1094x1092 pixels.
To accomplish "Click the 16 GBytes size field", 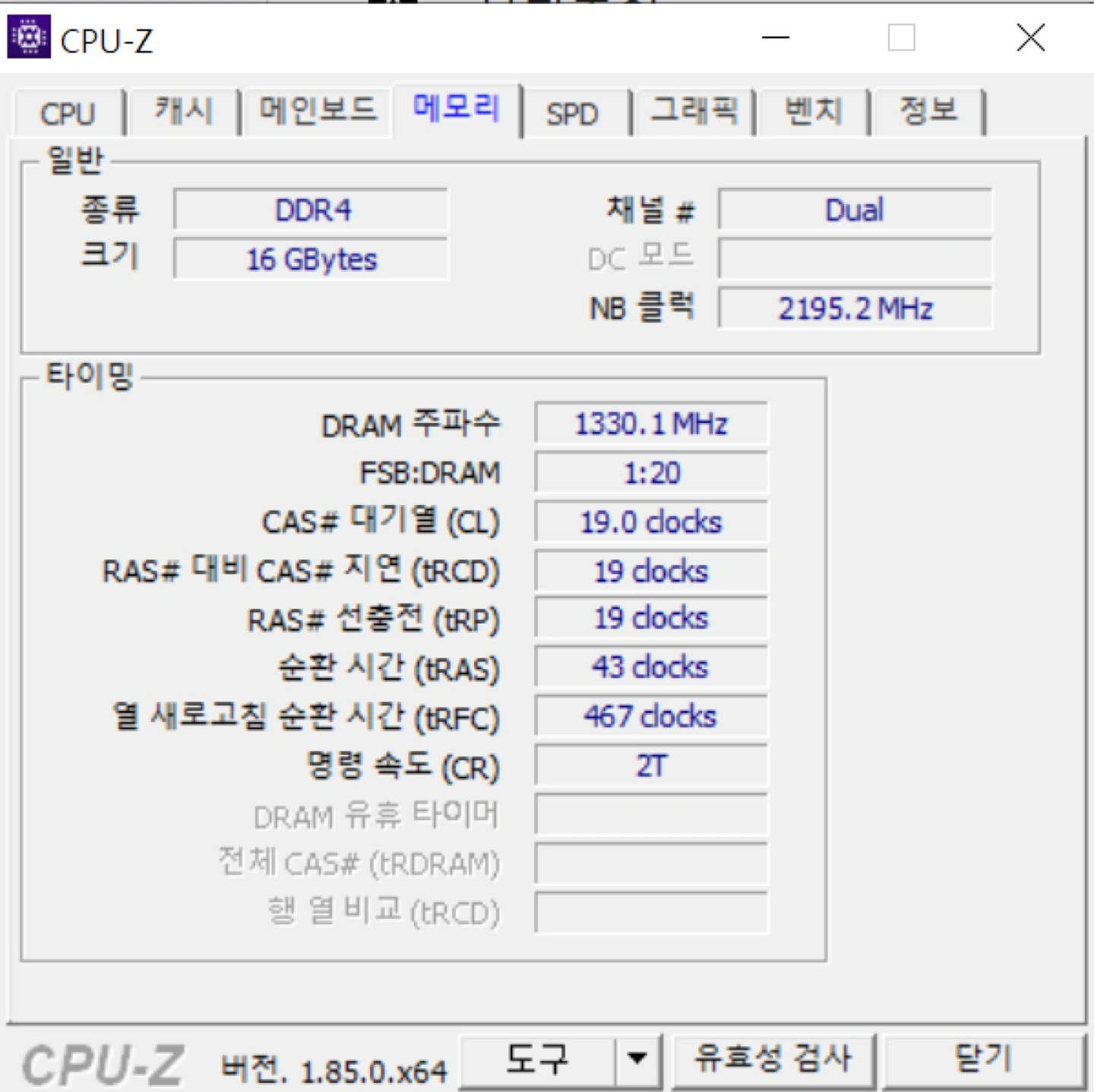I will 311,260.
